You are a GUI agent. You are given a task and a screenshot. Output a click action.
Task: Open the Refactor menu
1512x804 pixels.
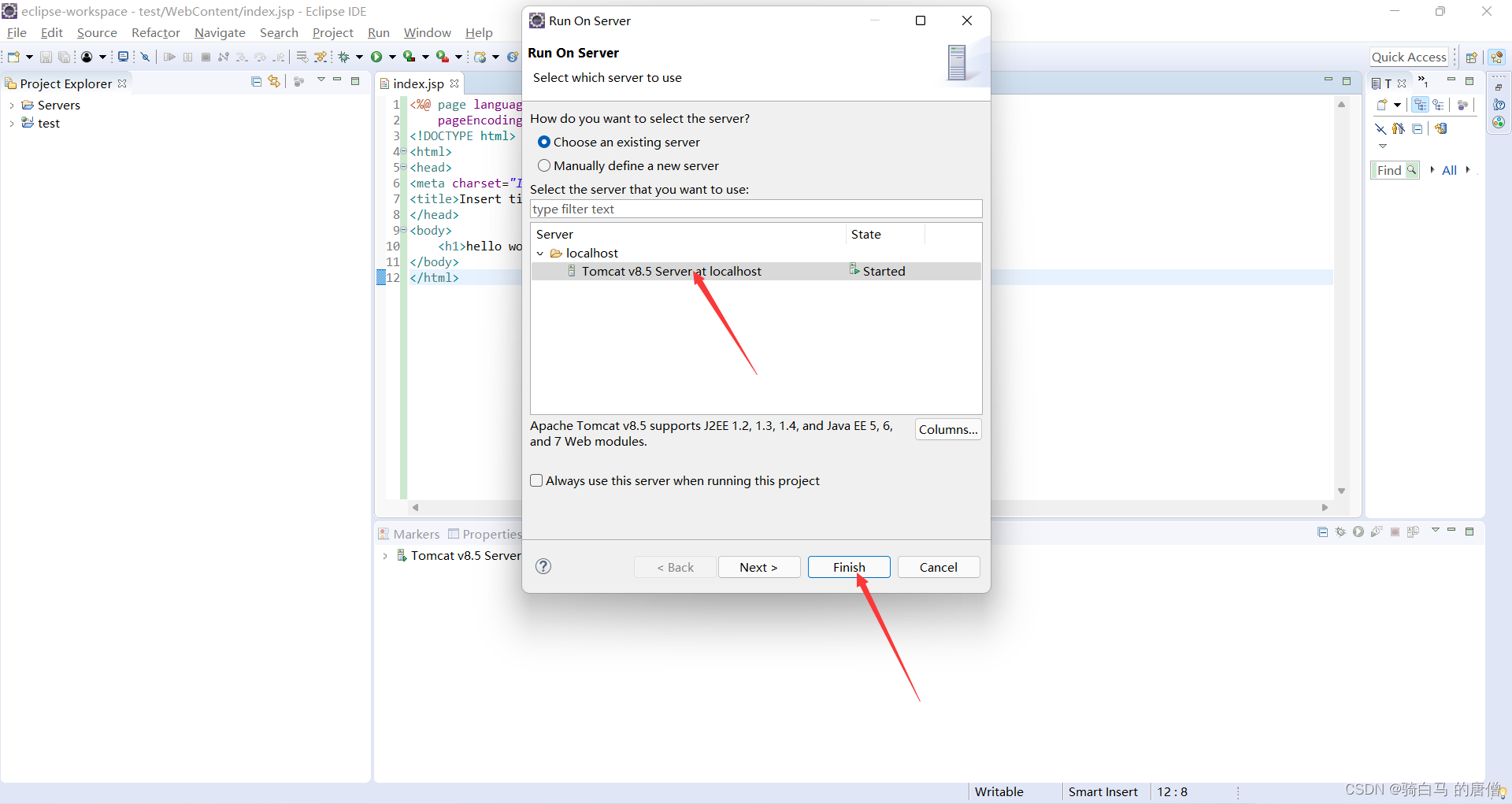click(x=156, y=32)
